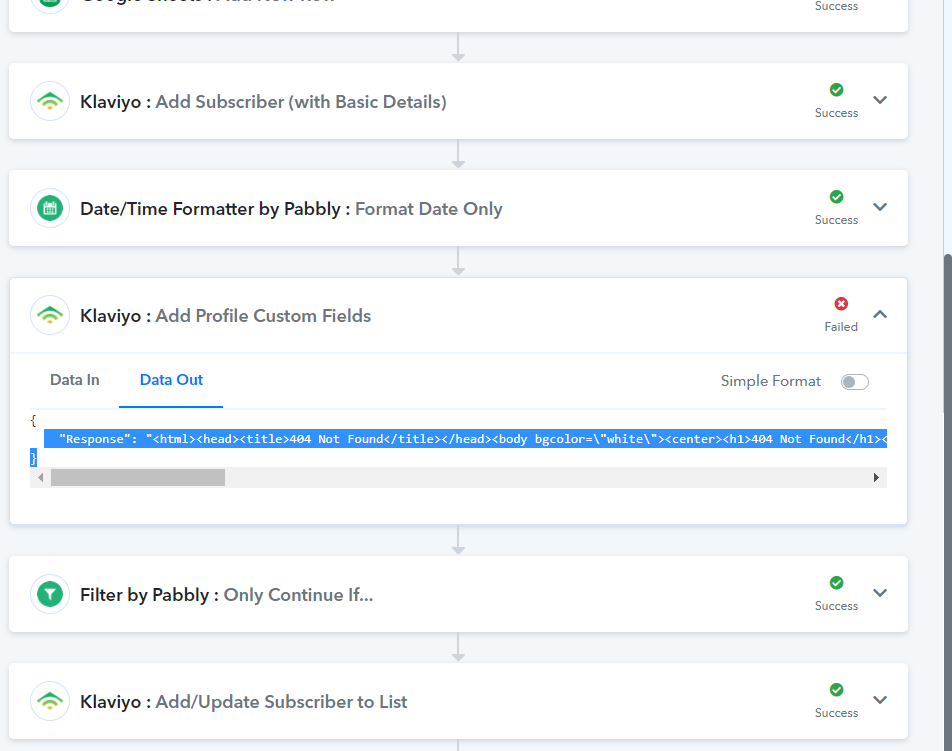Click the Add Subscriber (with Basic Details) title
952x751 pixels.
(301, 102)
